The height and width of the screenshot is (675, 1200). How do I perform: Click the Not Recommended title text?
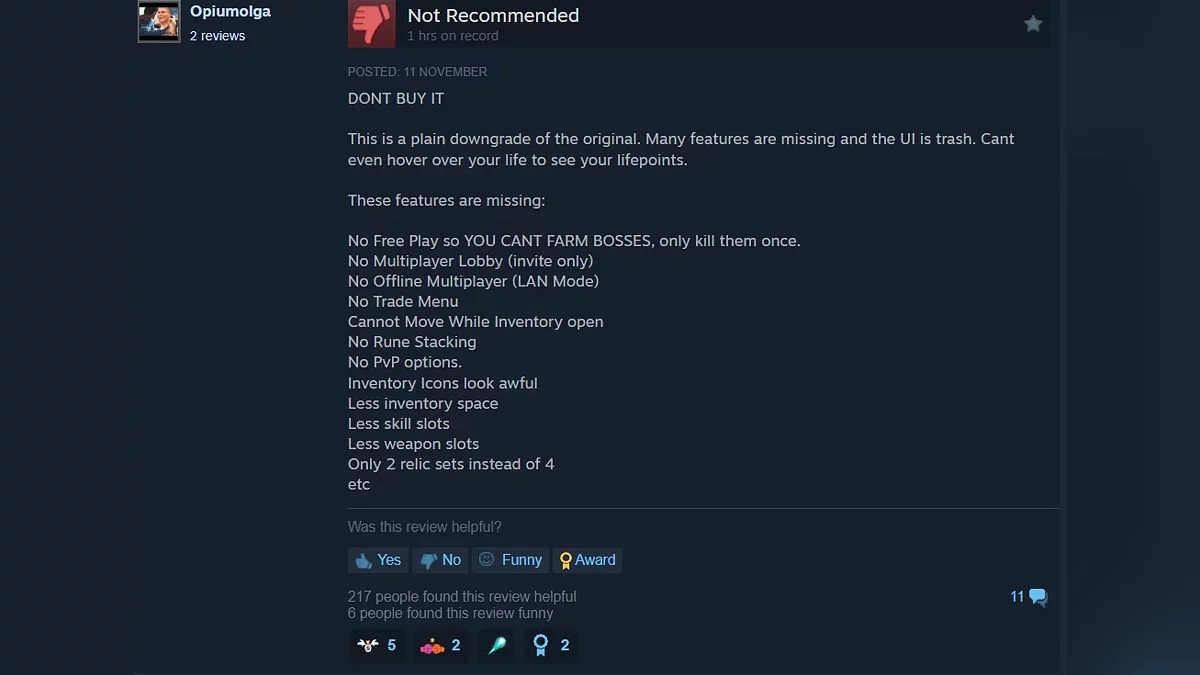(493, 15)
